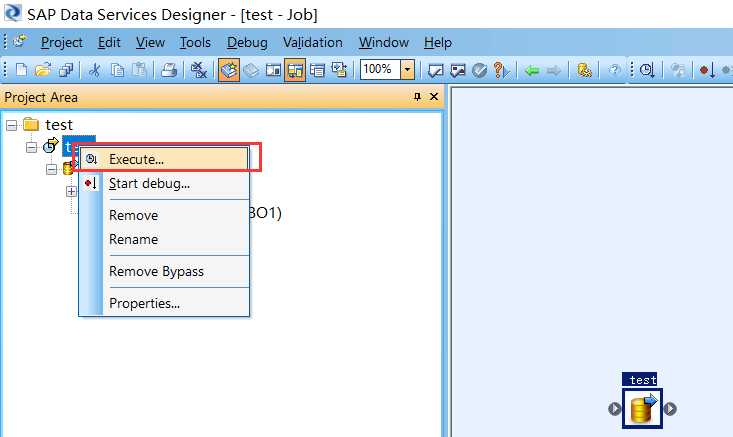
Task: Click the left connector of test data flow
Action: [x=615, y=409]
